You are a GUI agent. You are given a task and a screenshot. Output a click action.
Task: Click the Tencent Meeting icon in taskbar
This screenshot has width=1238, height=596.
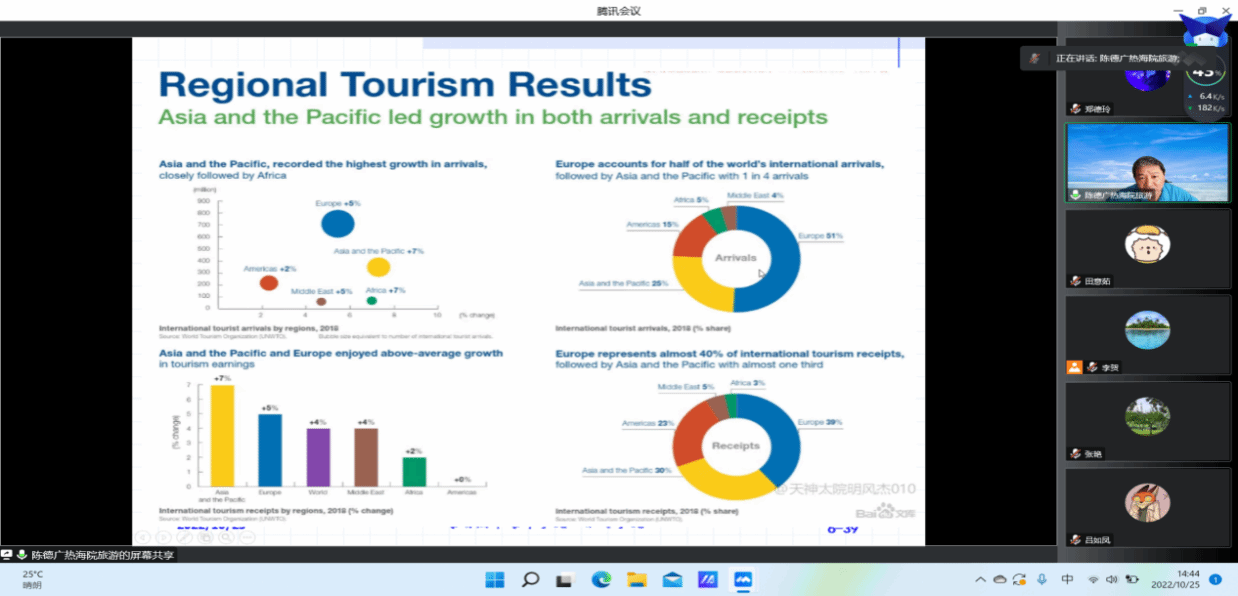(x=743, y=579)
